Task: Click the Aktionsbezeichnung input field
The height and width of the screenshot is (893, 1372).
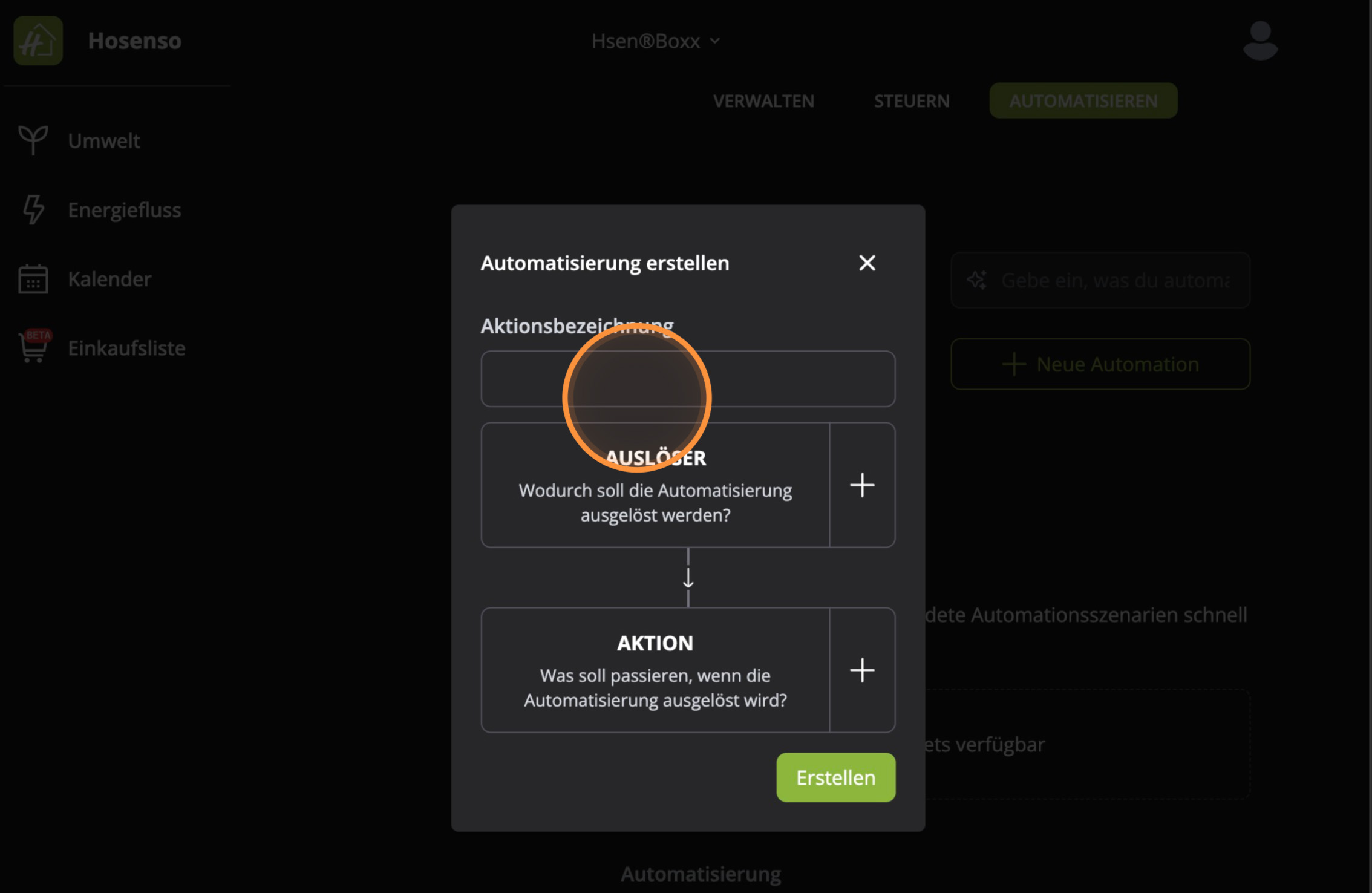Action: (688, 379)
